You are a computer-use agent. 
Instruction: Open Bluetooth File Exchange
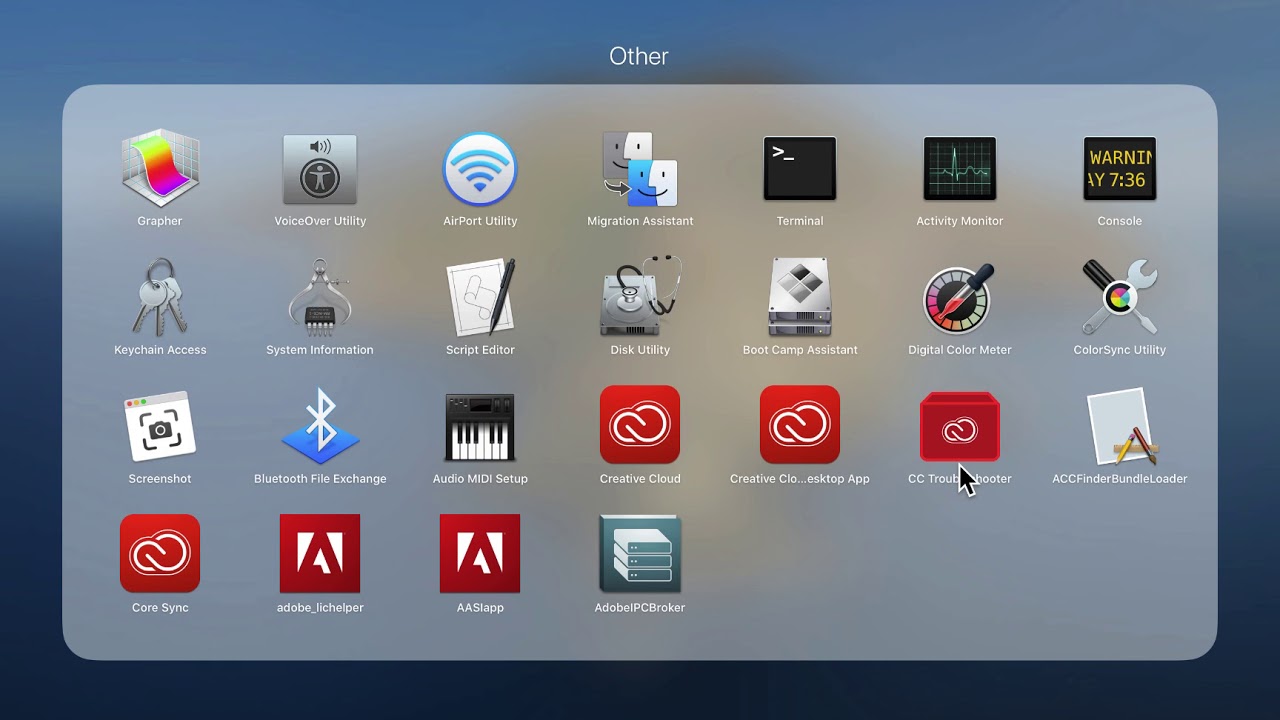pyautogui.click(x=320, y=426)
